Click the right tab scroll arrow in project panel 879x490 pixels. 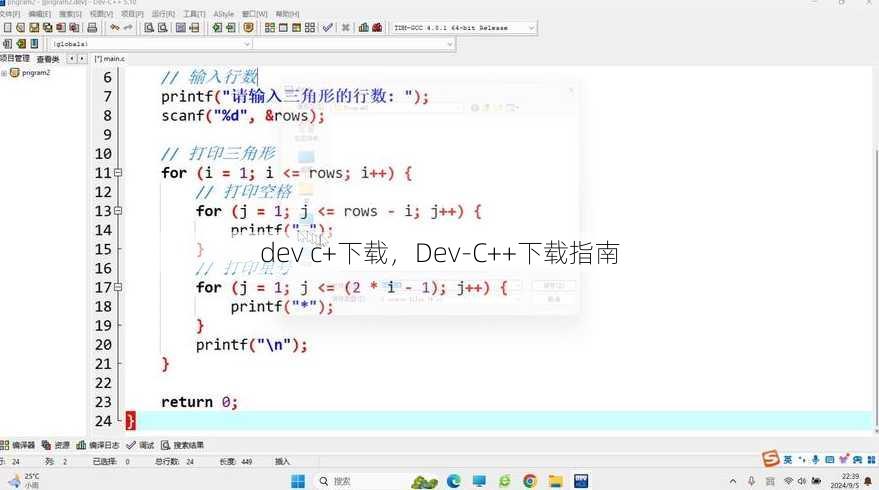click(82, 58)
